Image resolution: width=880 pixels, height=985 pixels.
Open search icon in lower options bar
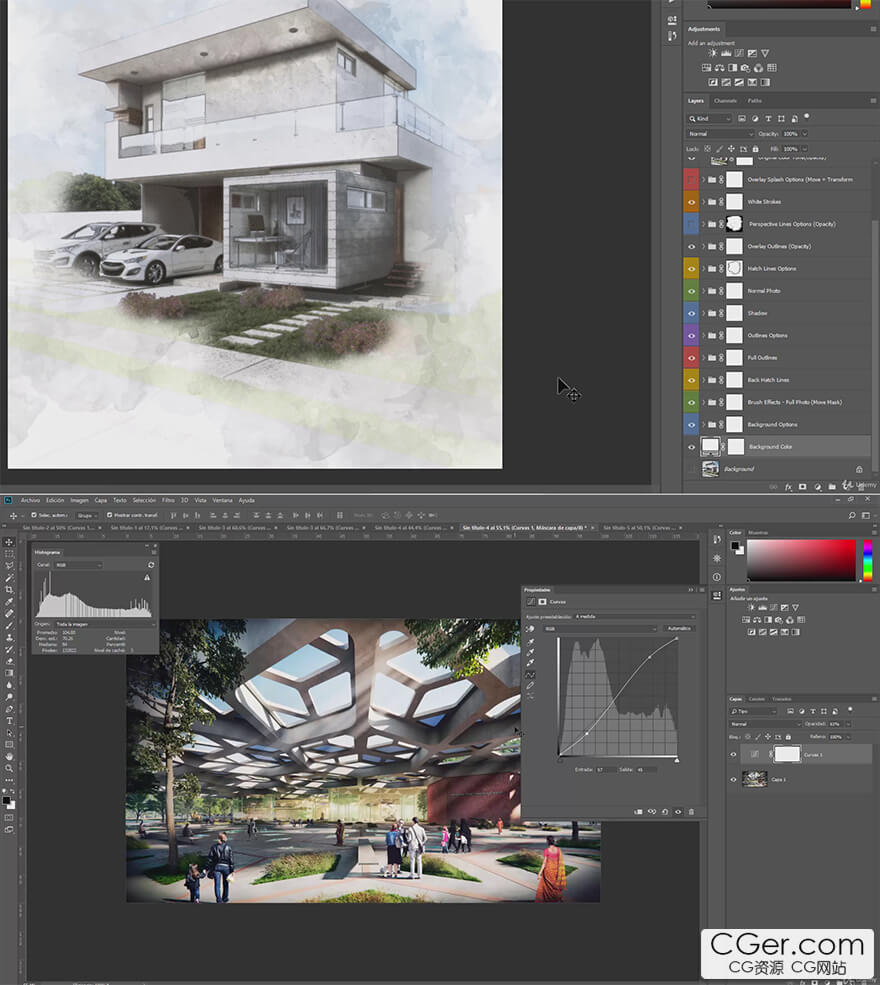(x=852, y=515)
